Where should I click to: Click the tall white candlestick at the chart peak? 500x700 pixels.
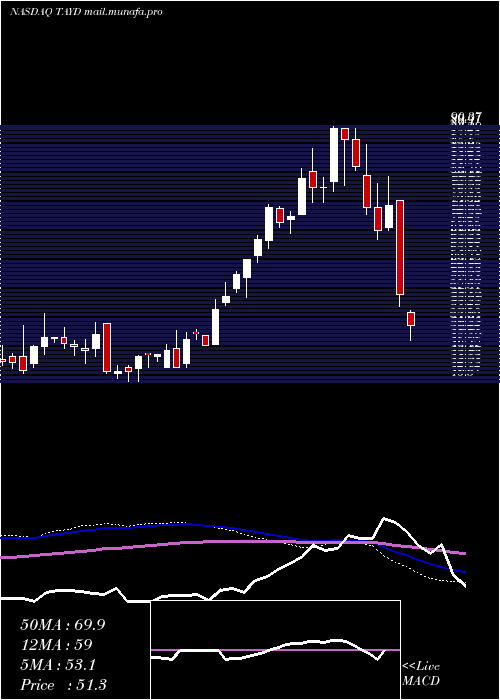coord(333,155)
